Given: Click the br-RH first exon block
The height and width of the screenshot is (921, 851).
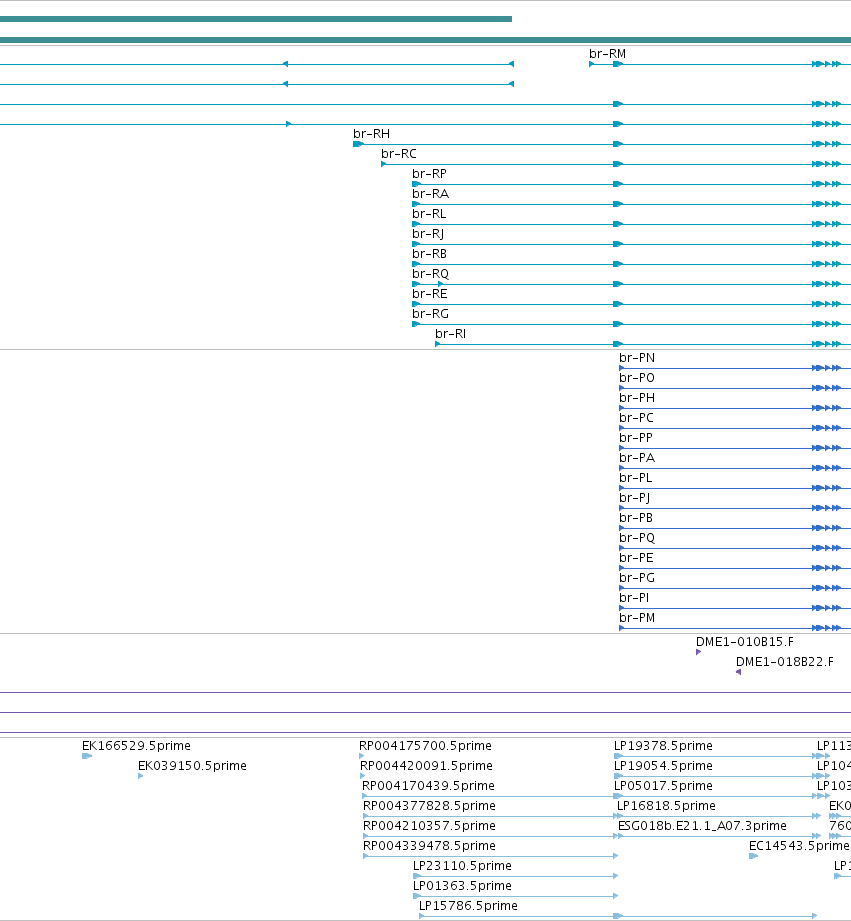Looking at the screenshot, I should pos(358,144).
